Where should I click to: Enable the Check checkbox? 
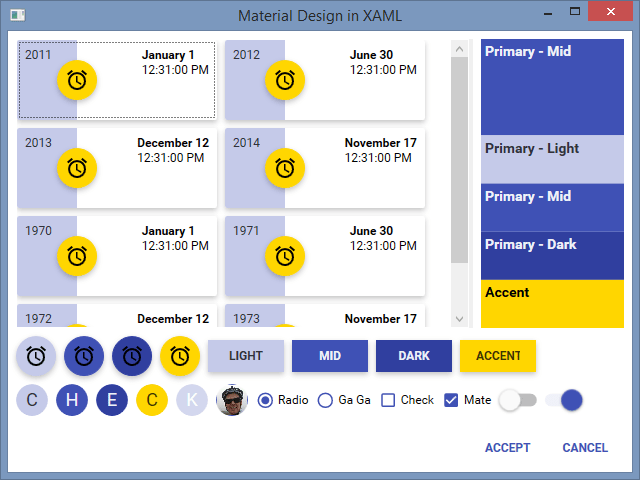click(x=389, y=400)
